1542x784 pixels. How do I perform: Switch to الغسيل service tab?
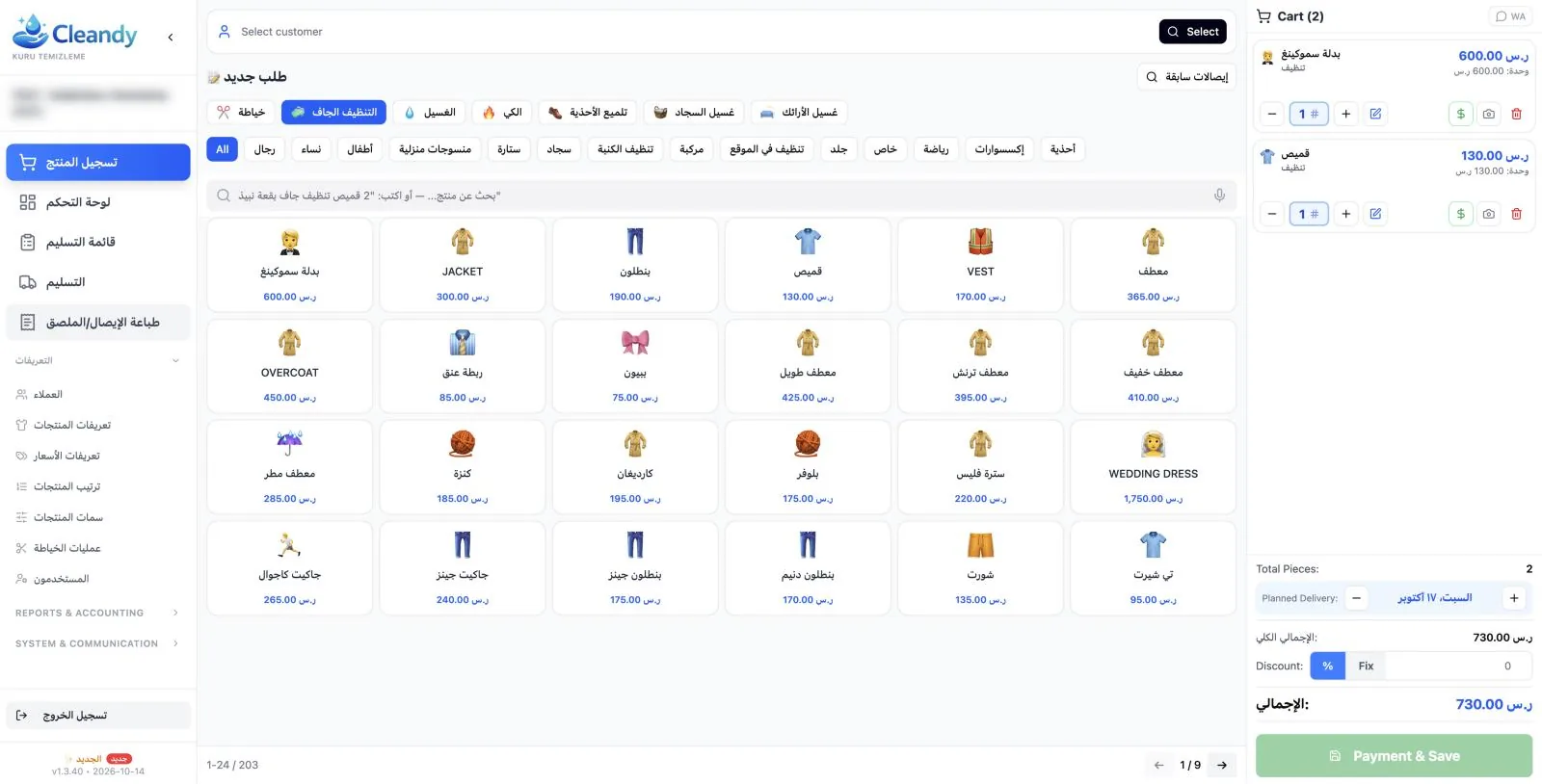[x=430, y=113]
